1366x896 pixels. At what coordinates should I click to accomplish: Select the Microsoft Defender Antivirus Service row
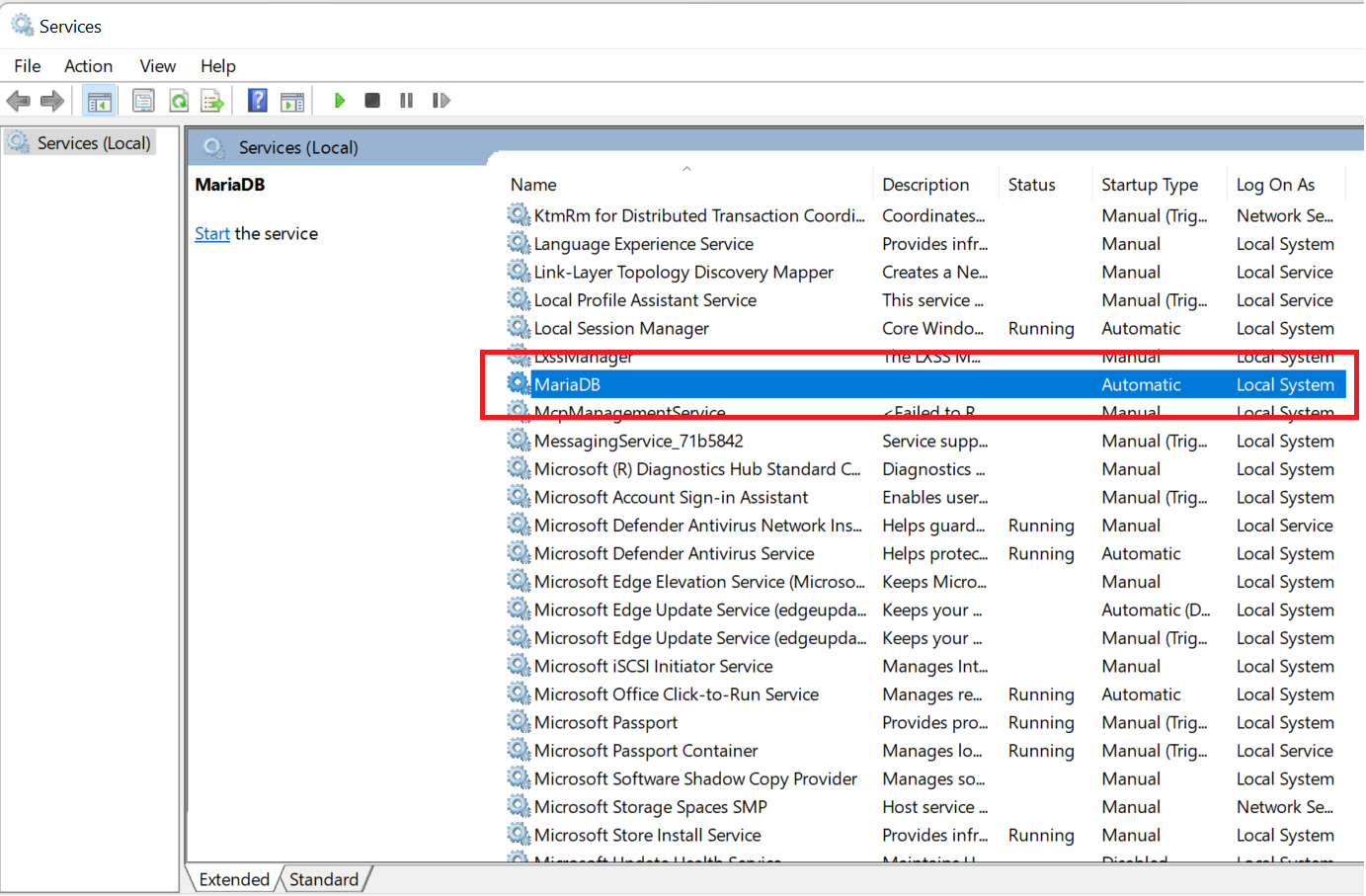674,554
